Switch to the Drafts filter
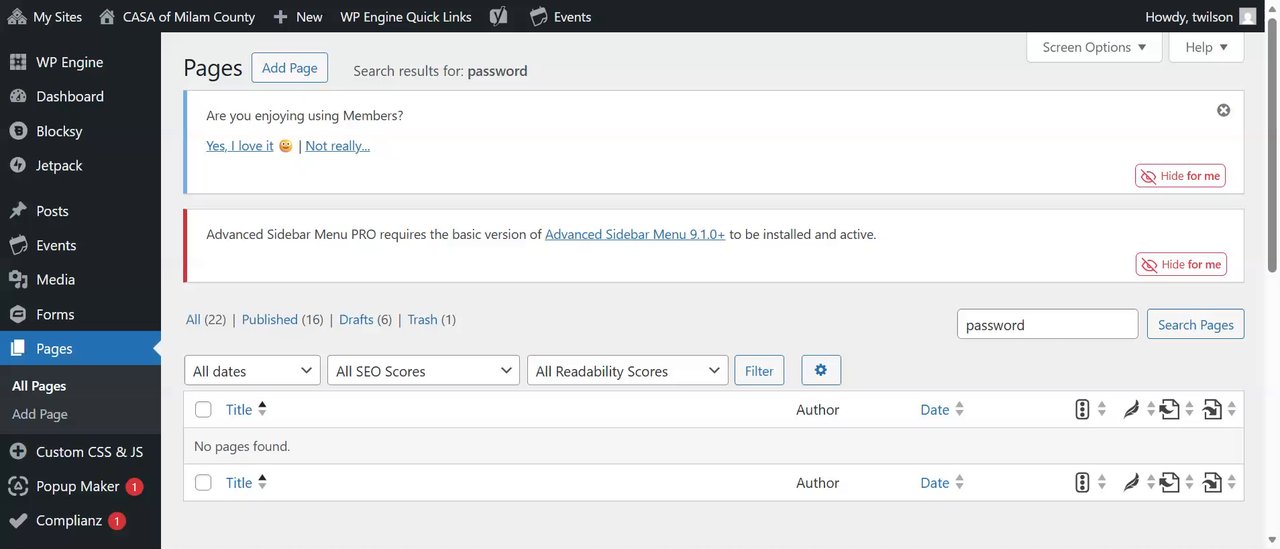Screen dimensions: 1280x549 pyautogui.click(x=356, y=320)
